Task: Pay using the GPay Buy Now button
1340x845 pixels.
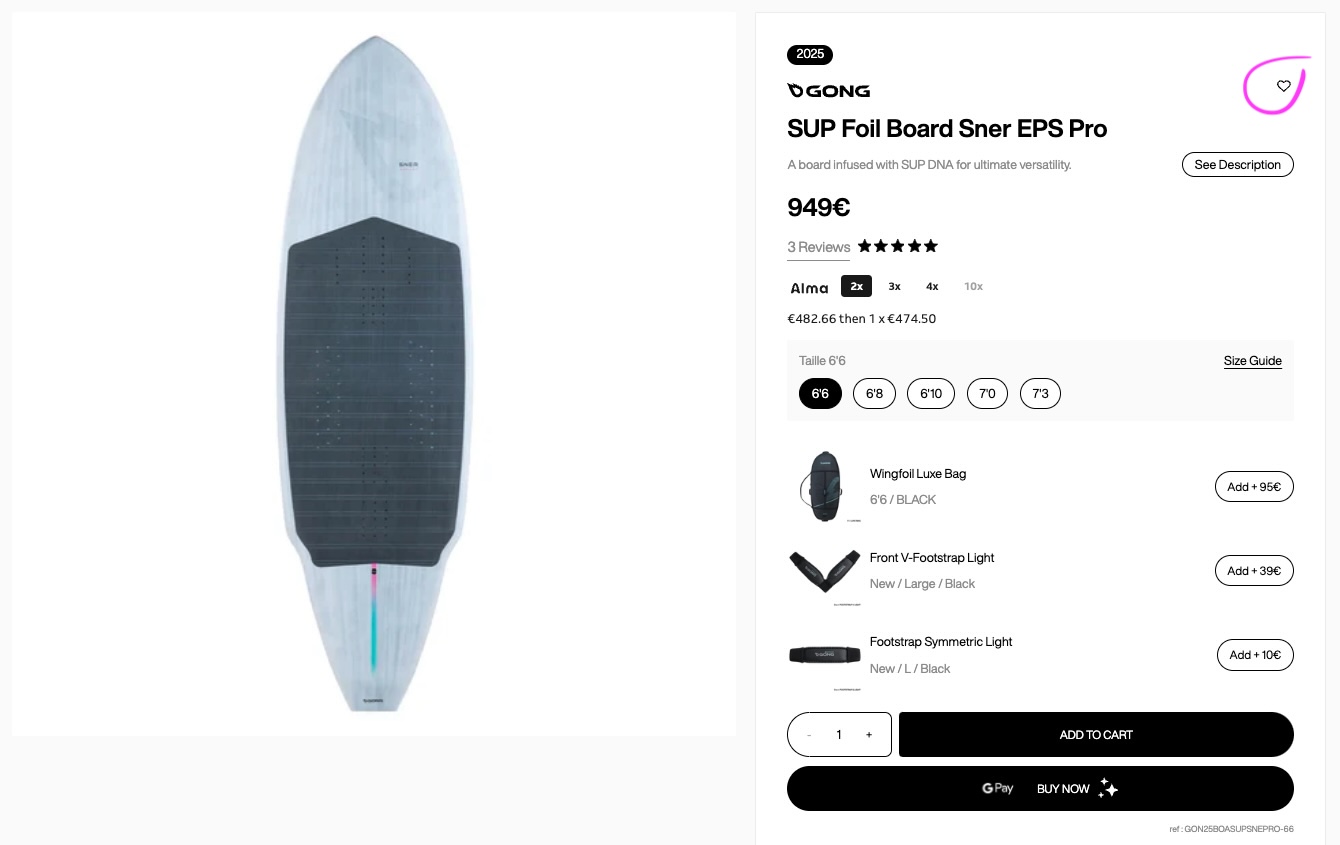Action: tap(1040, 789)
